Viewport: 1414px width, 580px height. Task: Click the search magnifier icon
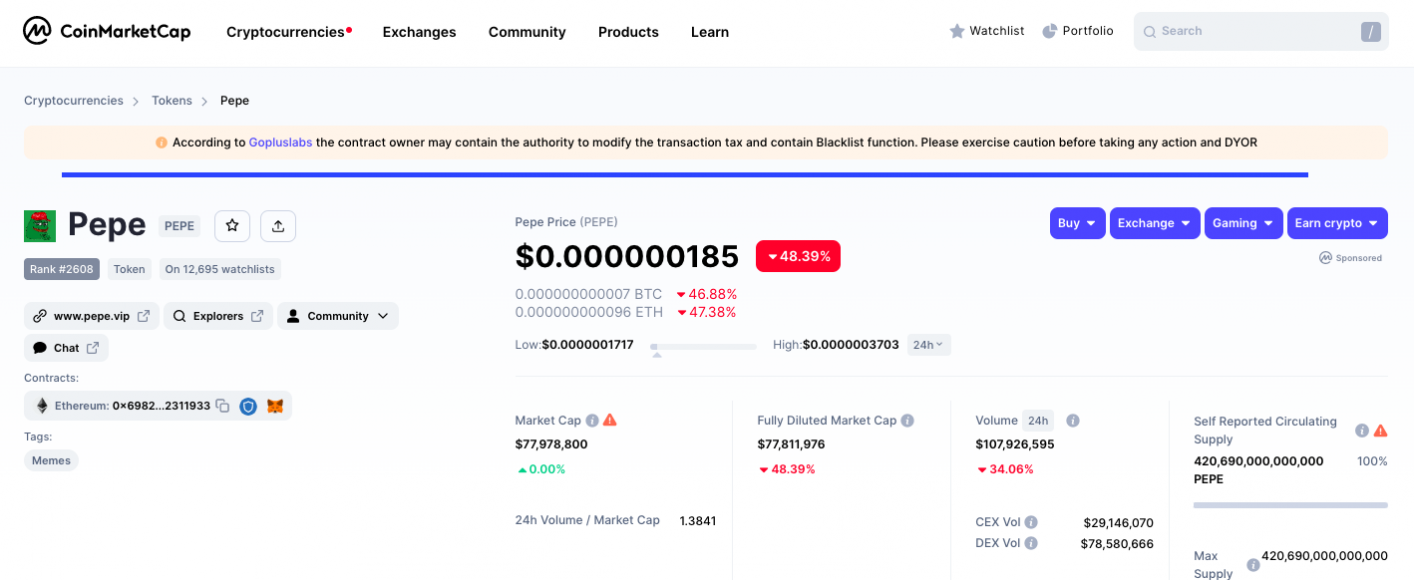click(1150, 31)
